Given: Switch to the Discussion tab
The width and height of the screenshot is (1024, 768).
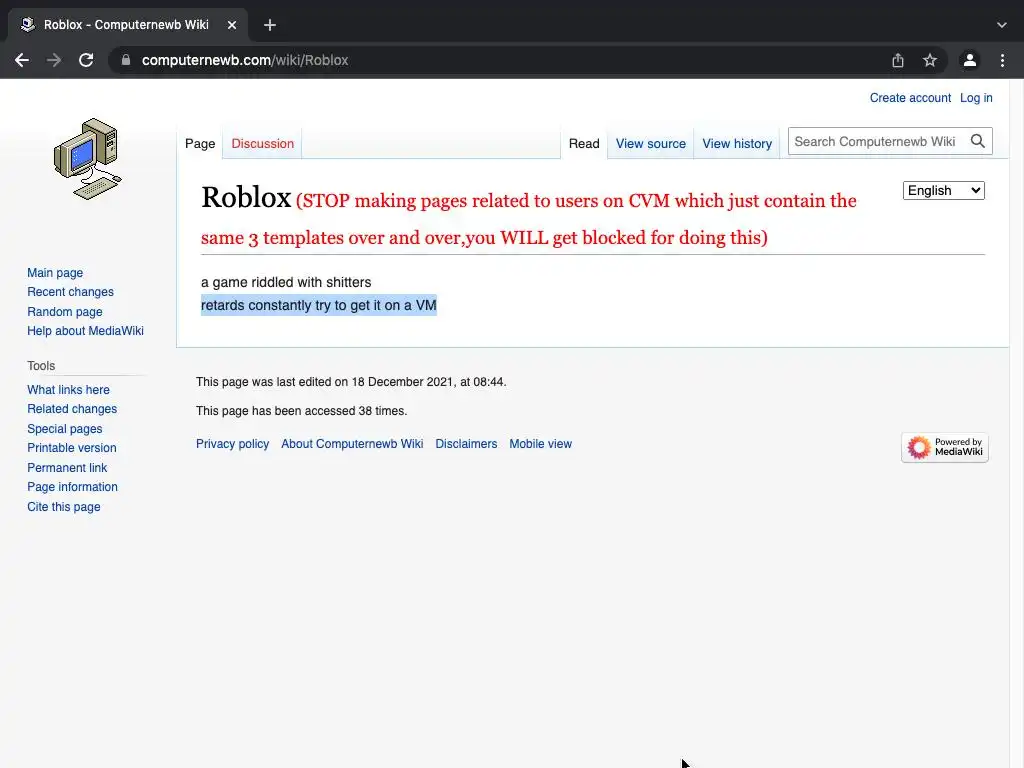Looking at the screenshot, I should (x=263, y=144).
